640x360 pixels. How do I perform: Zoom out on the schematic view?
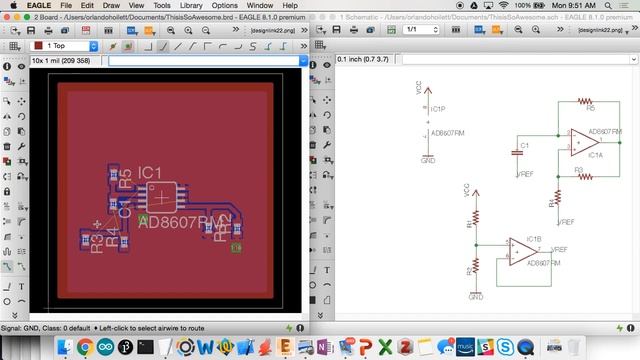(518, 29)
